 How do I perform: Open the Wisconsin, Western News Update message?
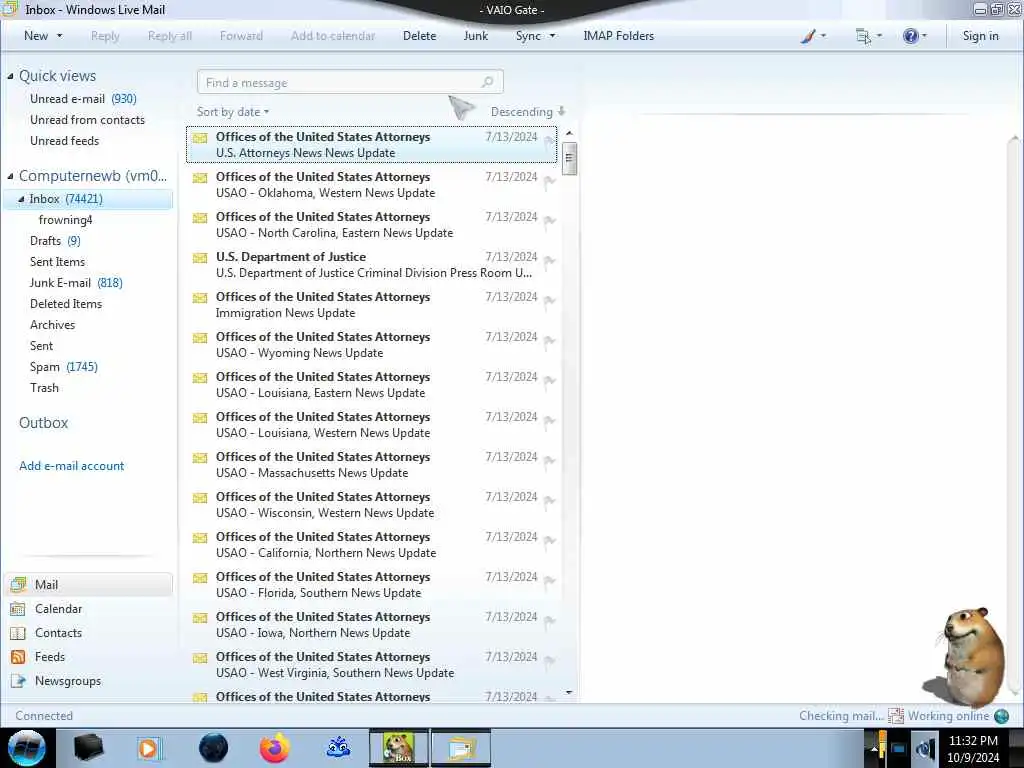(x=371, y=505)
